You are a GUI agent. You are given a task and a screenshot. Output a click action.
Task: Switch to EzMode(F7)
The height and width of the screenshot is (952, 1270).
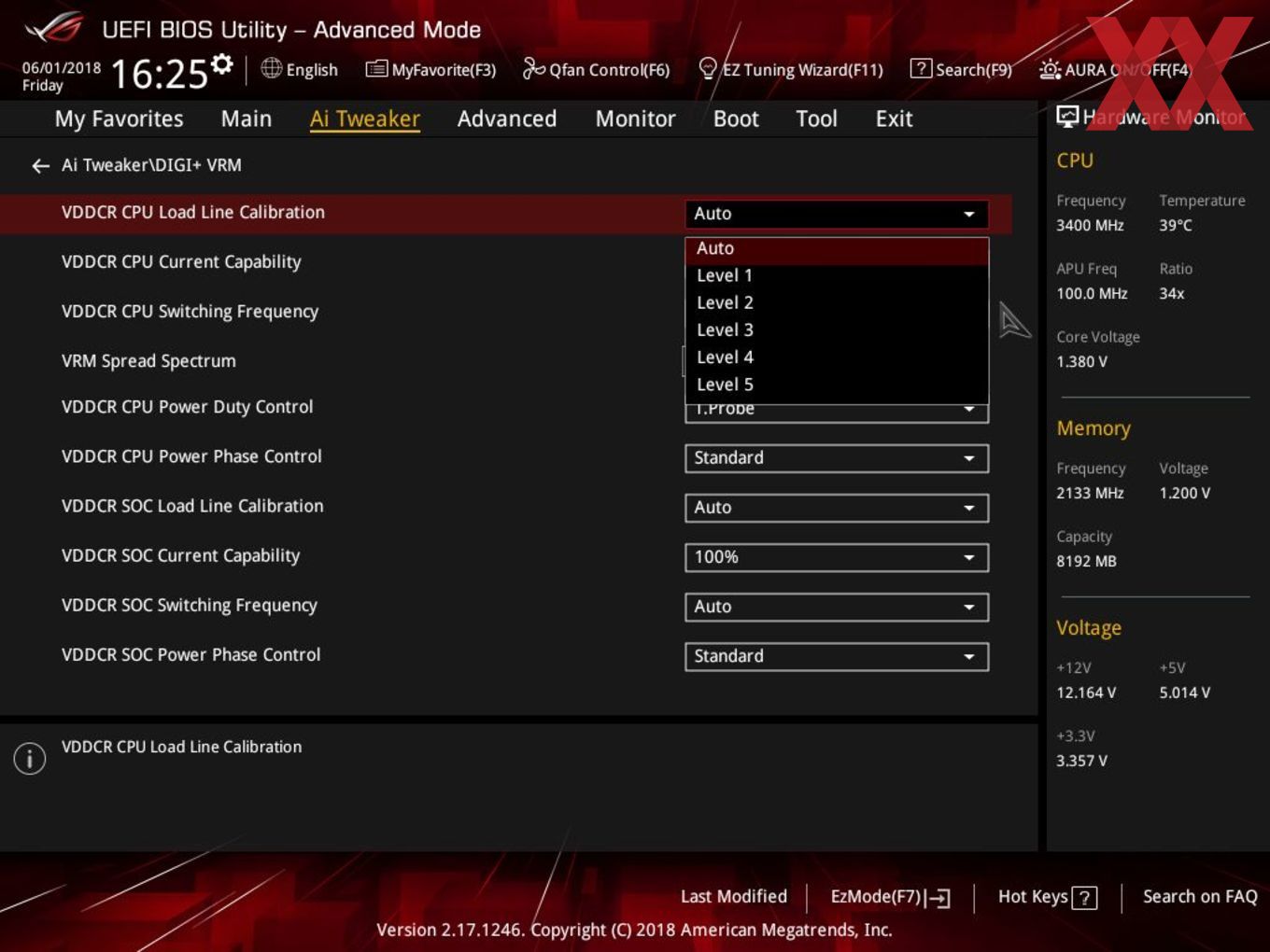890,897
